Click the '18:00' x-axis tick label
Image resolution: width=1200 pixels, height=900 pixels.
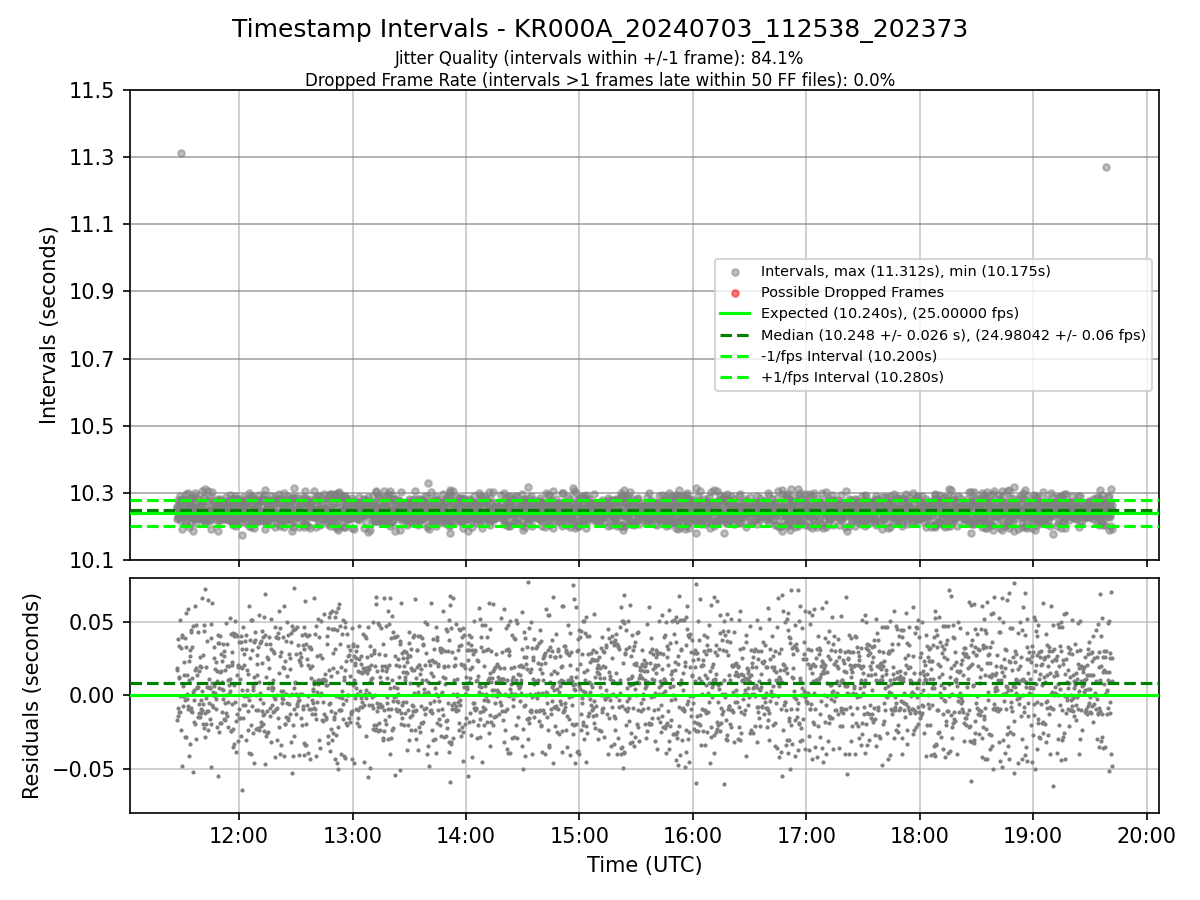point(919,836)
